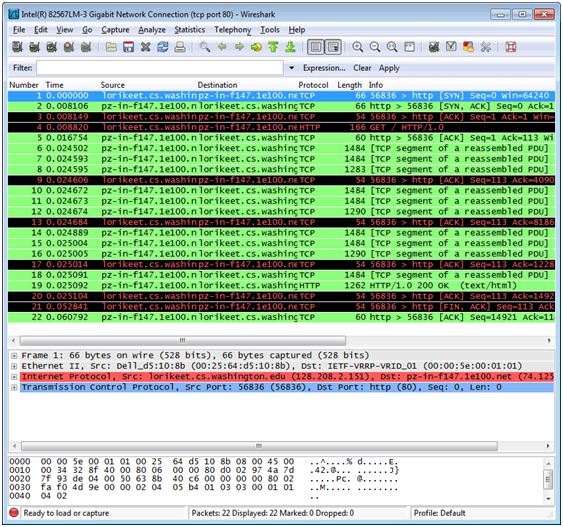
Task: Edit coloring rules toolbar icon
Action: (469, 47)
